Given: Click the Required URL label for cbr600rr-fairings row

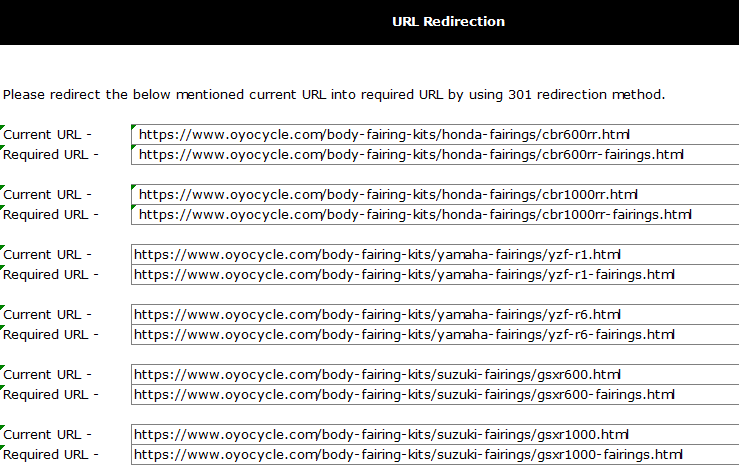Looking at the screenshot, I should tap(50, 155).
